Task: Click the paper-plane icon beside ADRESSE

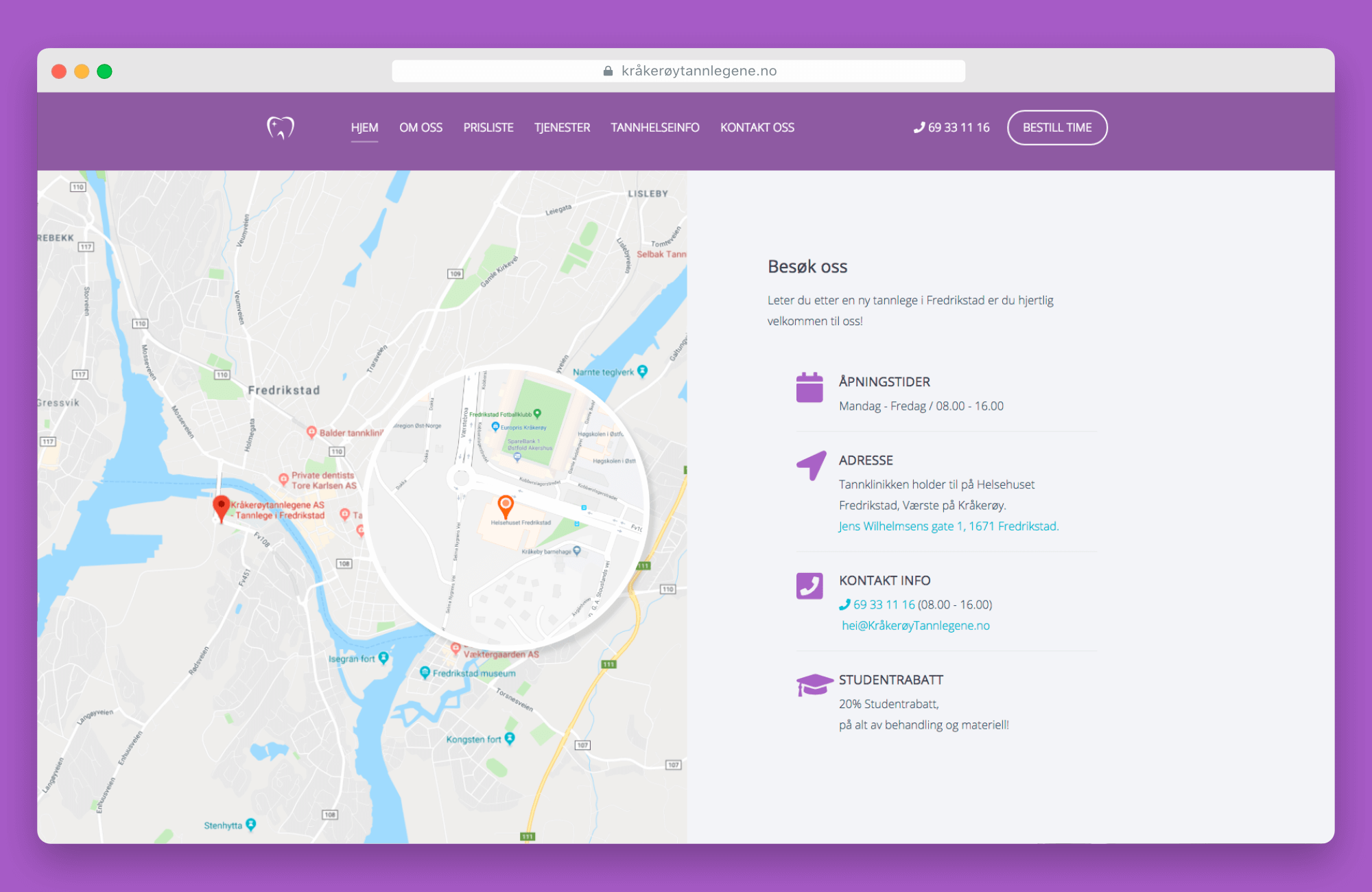Action: tap(811, 465)
